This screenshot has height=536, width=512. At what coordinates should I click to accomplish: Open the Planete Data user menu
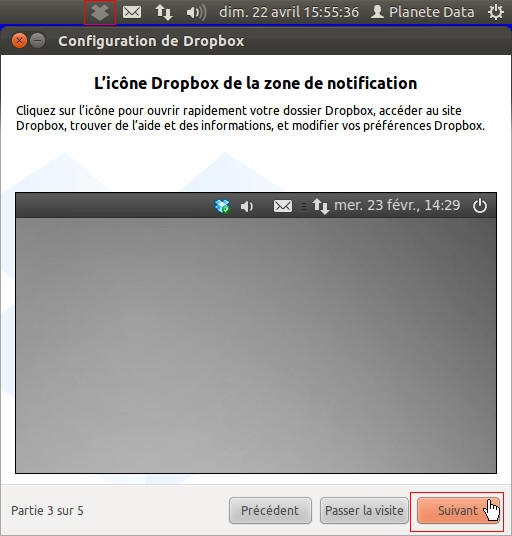pos(422,12)
